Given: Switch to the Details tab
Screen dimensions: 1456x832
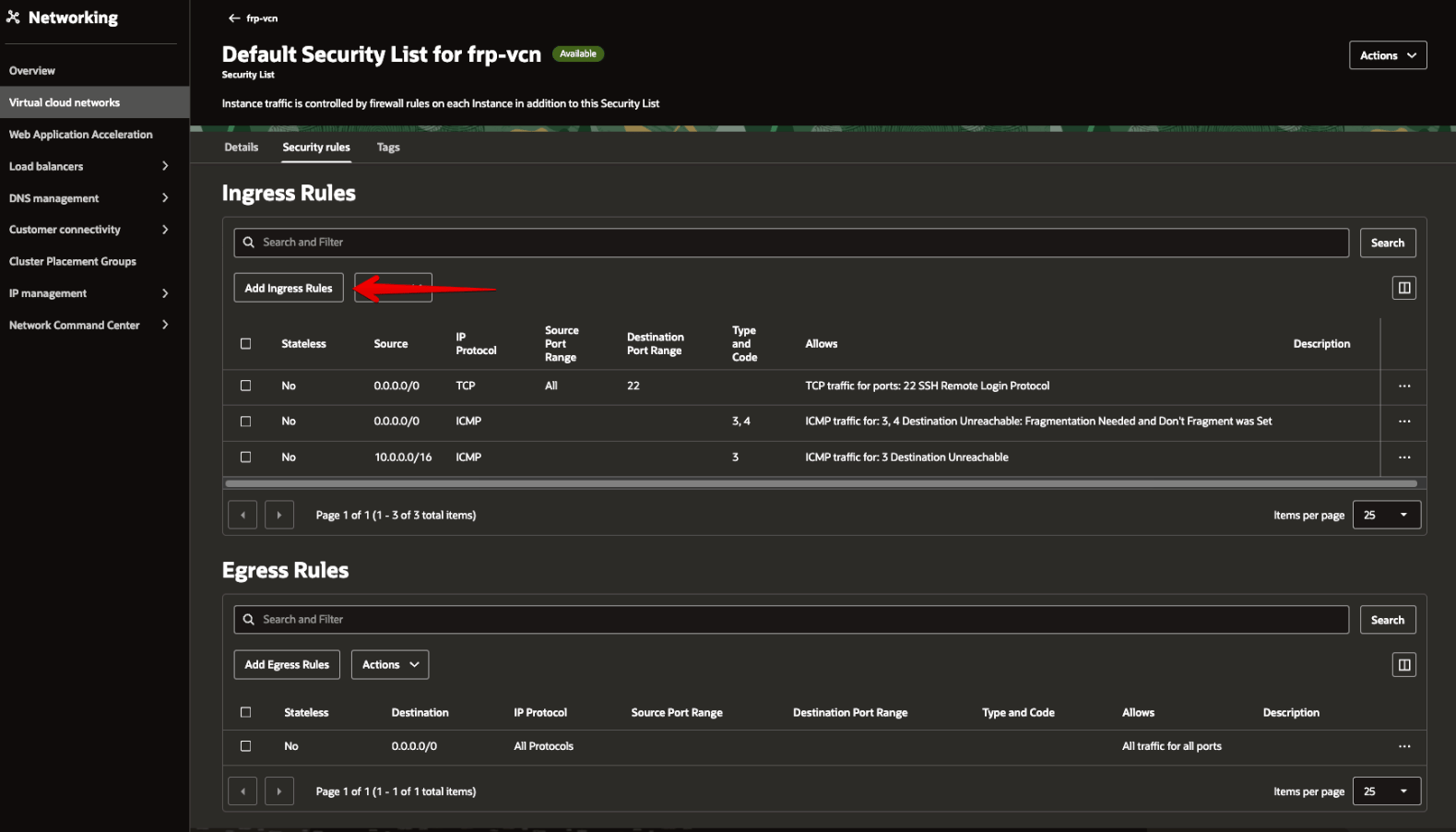Looking at the screenshot, I should (242, 148).
